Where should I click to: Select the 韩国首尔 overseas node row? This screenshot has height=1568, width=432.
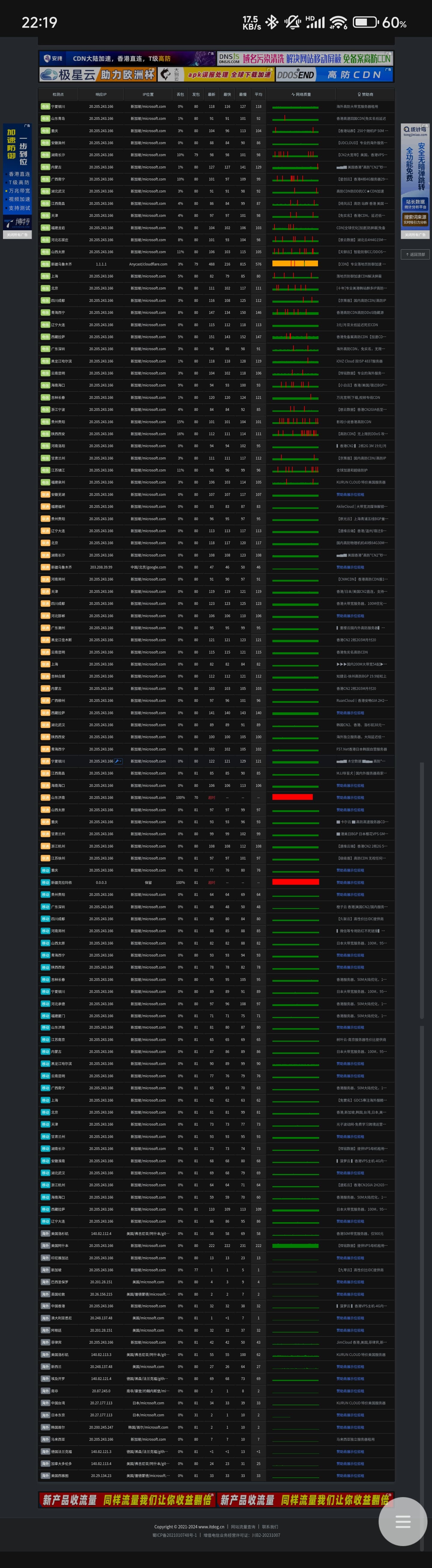216,1427
